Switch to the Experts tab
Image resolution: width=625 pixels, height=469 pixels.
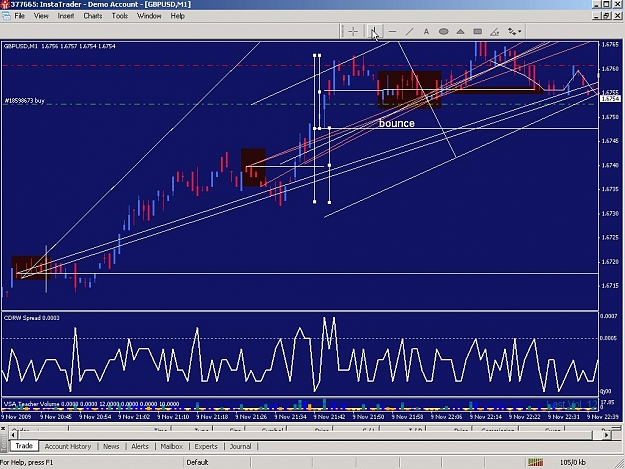[206, 446]
